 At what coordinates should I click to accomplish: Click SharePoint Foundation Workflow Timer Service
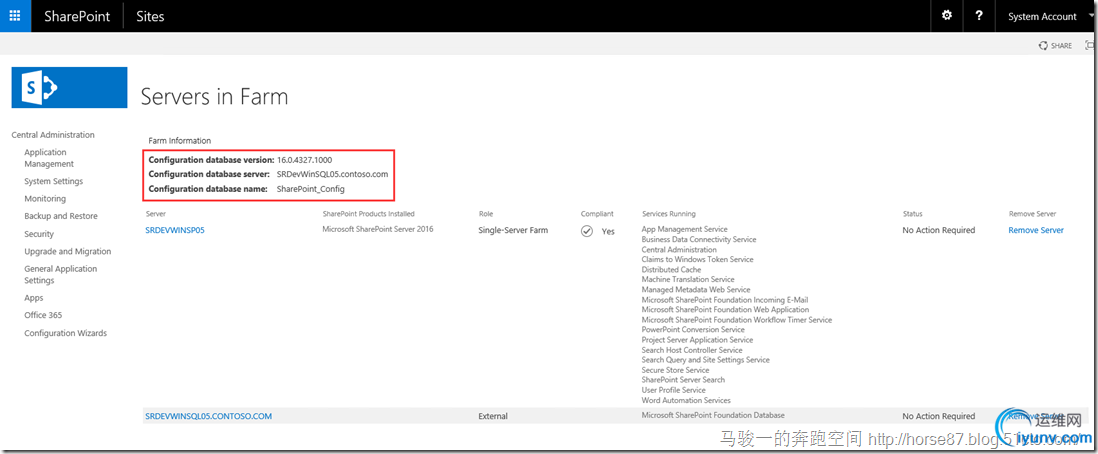coord(737,319)
